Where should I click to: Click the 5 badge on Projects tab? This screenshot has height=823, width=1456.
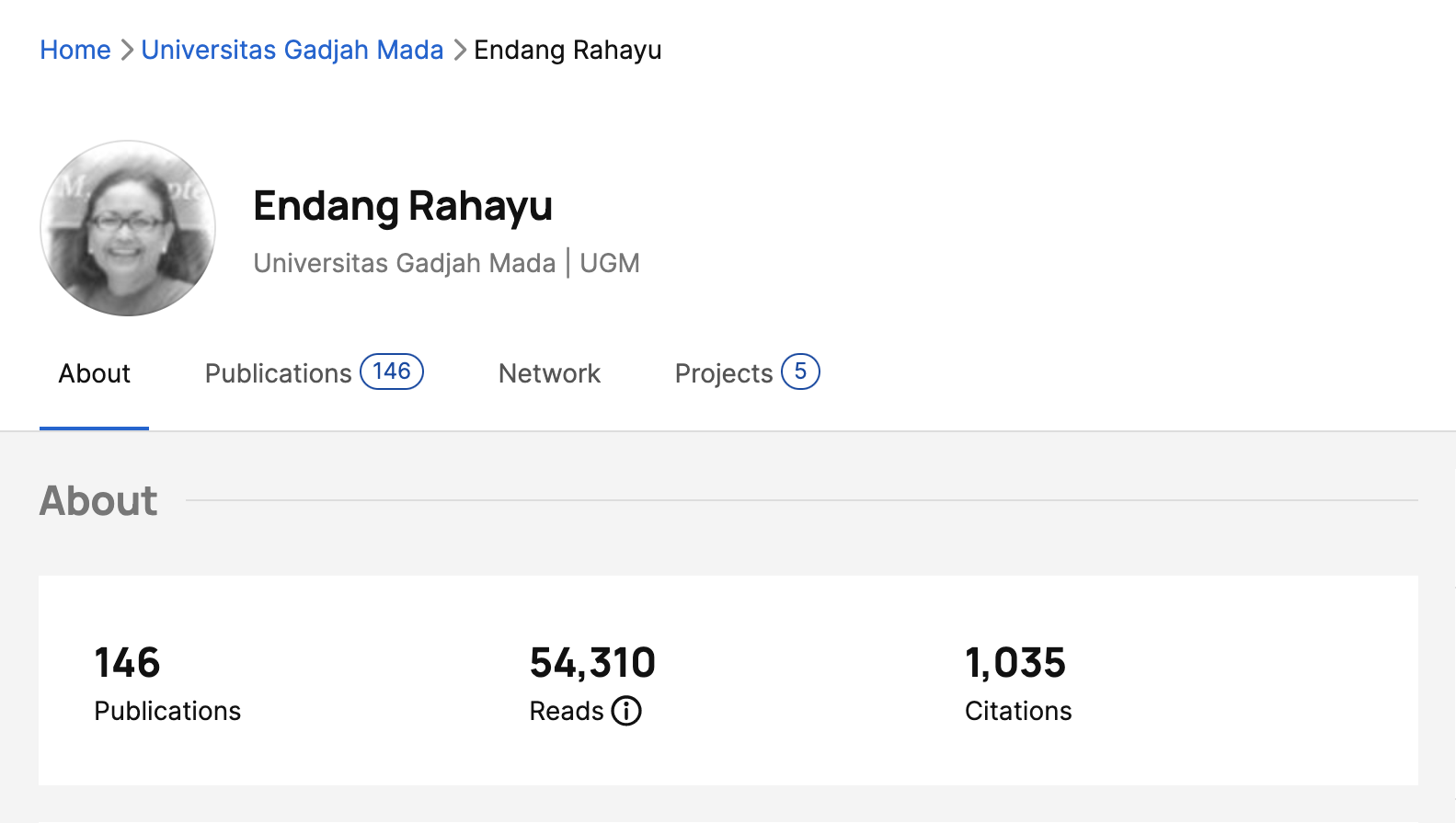[800, 371]
